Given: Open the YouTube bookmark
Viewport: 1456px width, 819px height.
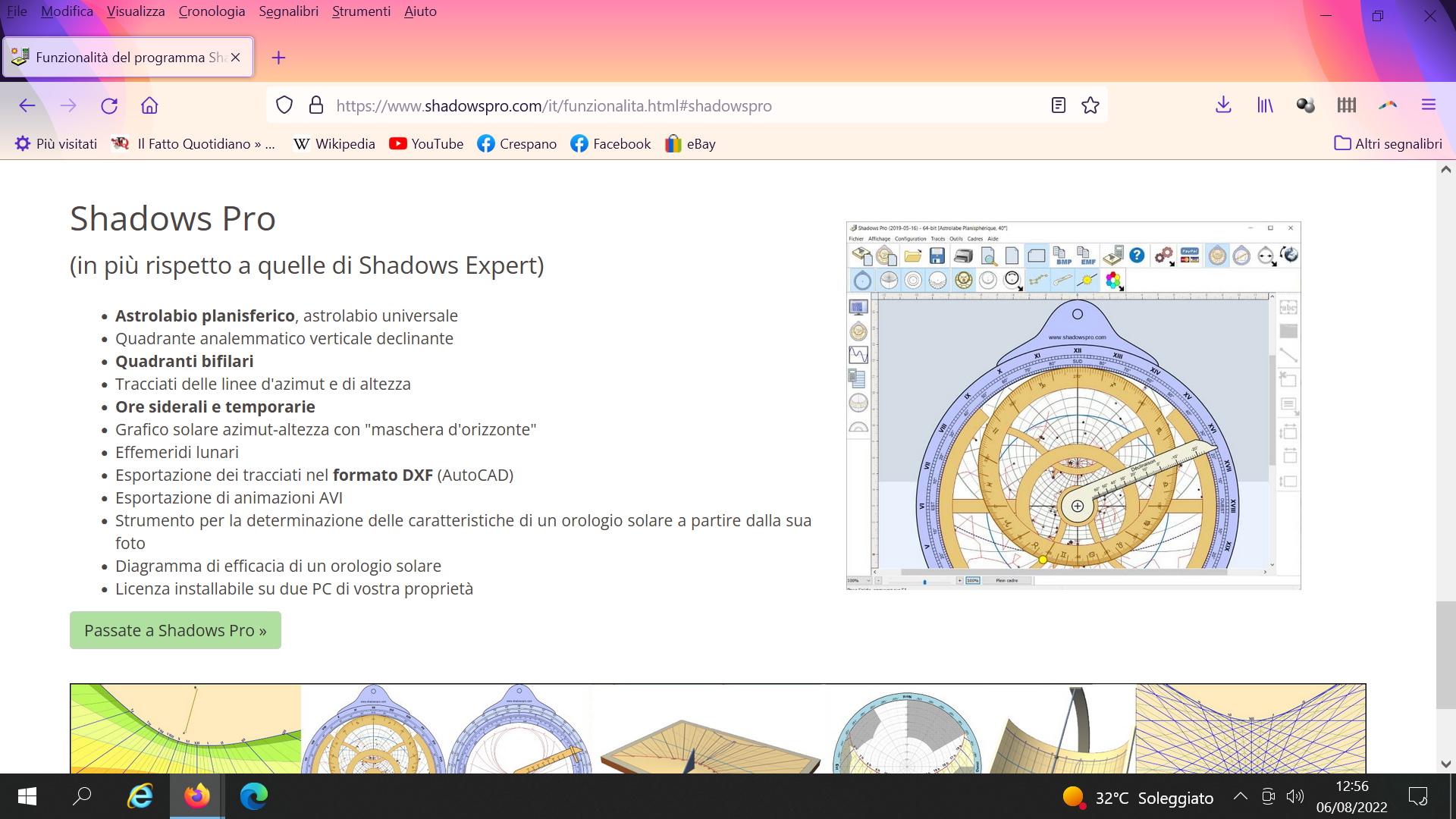Looking at the screenshot, I should click(426, 144).
